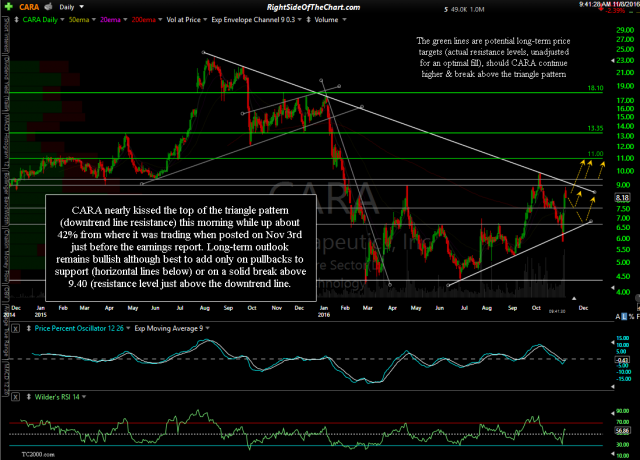The height and width of the screenshot is (460, 640).
Task: Click the white triangle marker above Dec
Action: (574, 298)
